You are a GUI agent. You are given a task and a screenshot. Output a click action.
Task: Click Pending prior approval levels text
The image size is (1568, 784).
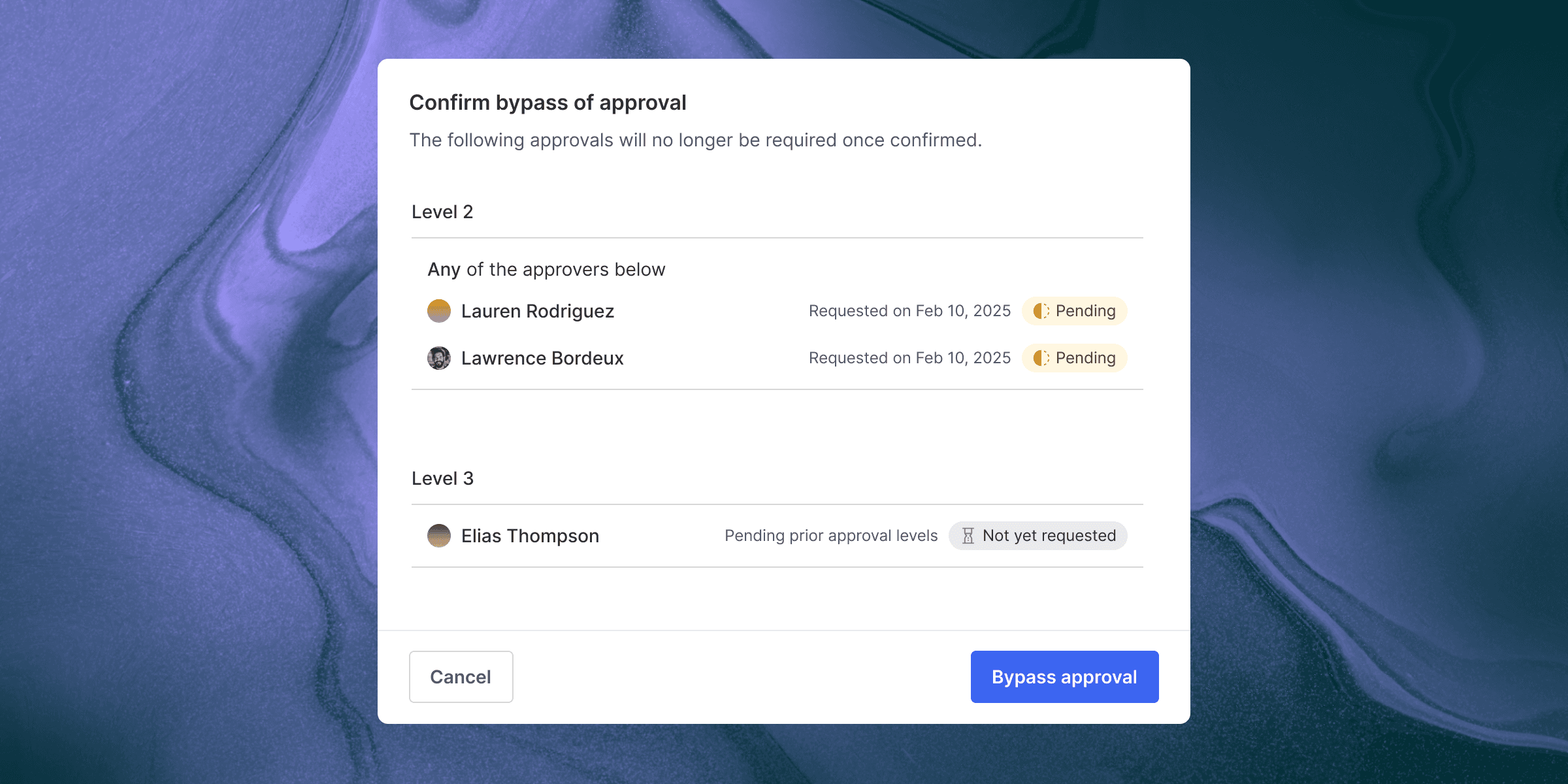coord(831,536)
